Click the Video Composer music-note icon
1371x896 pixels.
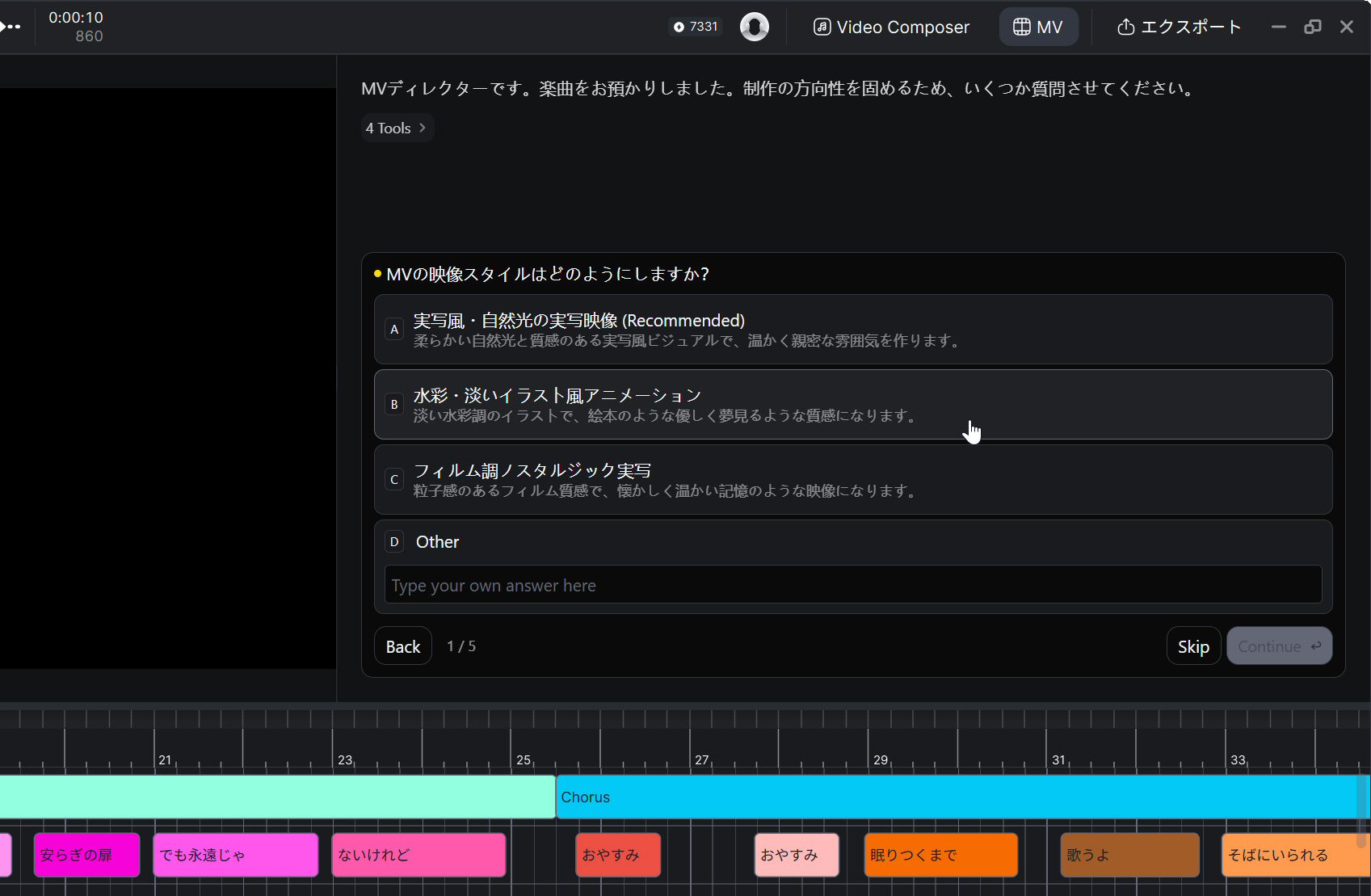822,27
